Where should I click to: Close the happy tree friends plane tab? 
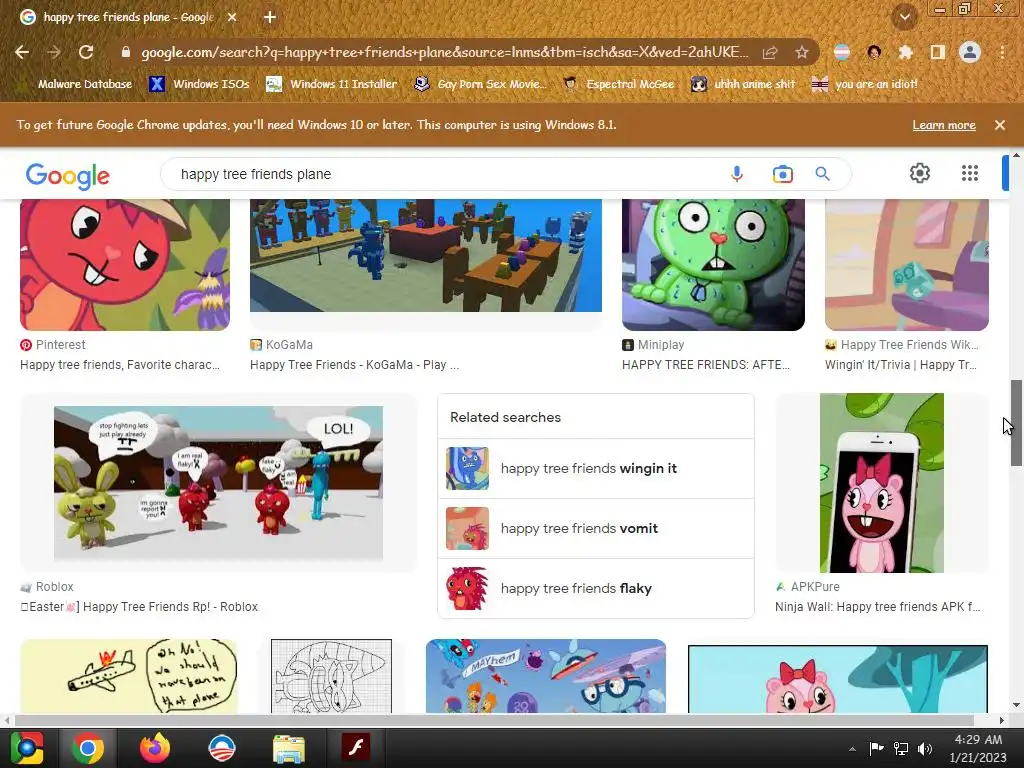232,17
